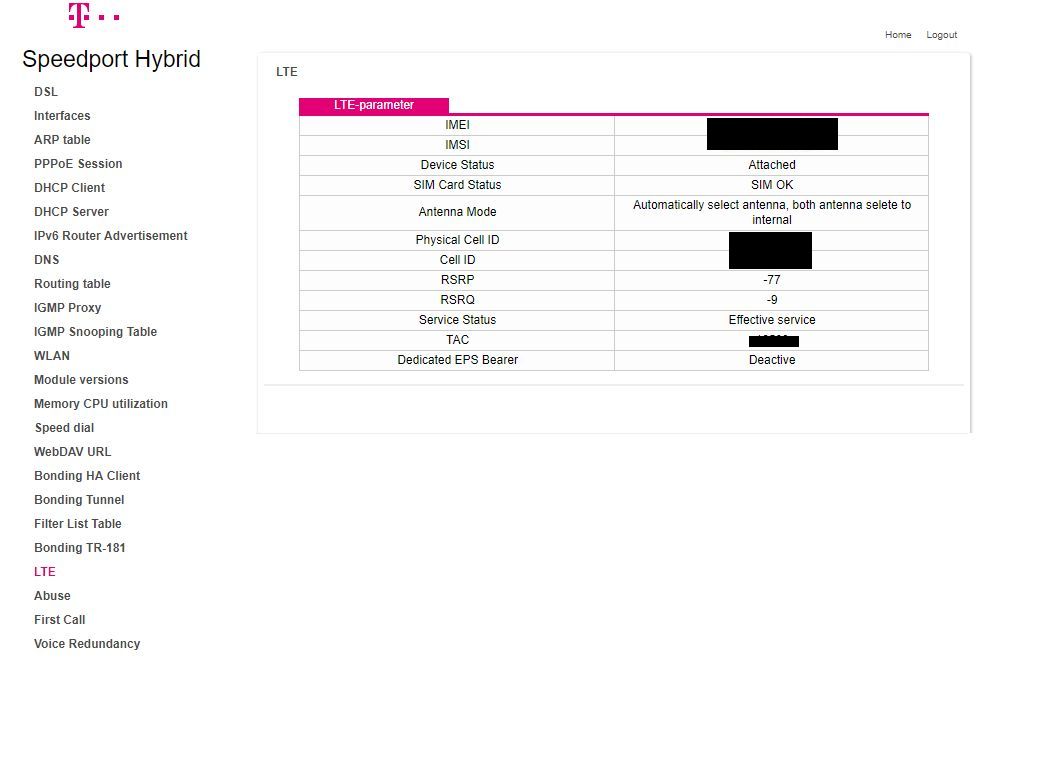View Memory CPU utilization
The width and height of the screenshot is (1047, 758).
(x=101, y=404)
